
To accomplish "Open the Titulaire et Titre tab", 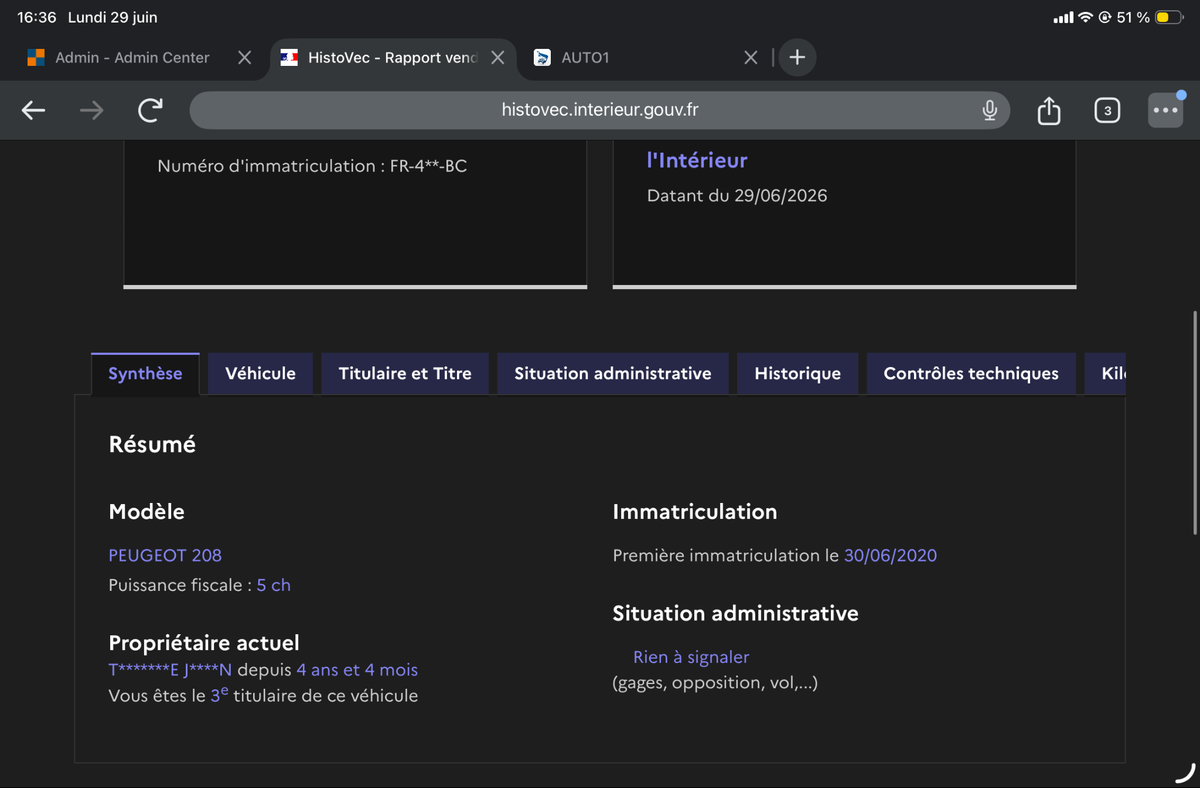I will point(405,373).
